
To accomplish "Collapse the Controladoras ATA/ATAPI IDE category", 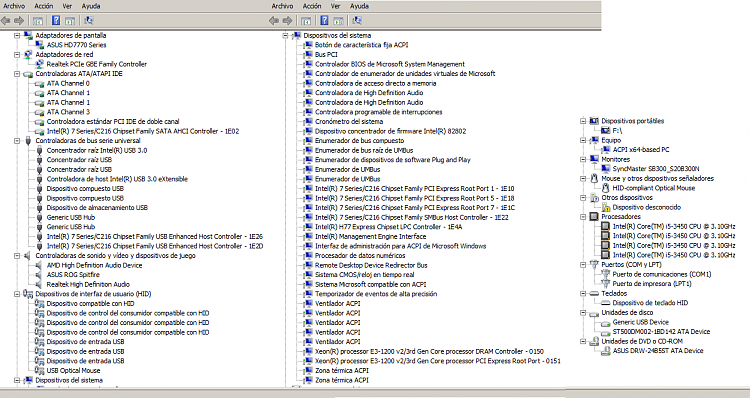I will pos(17,74).
